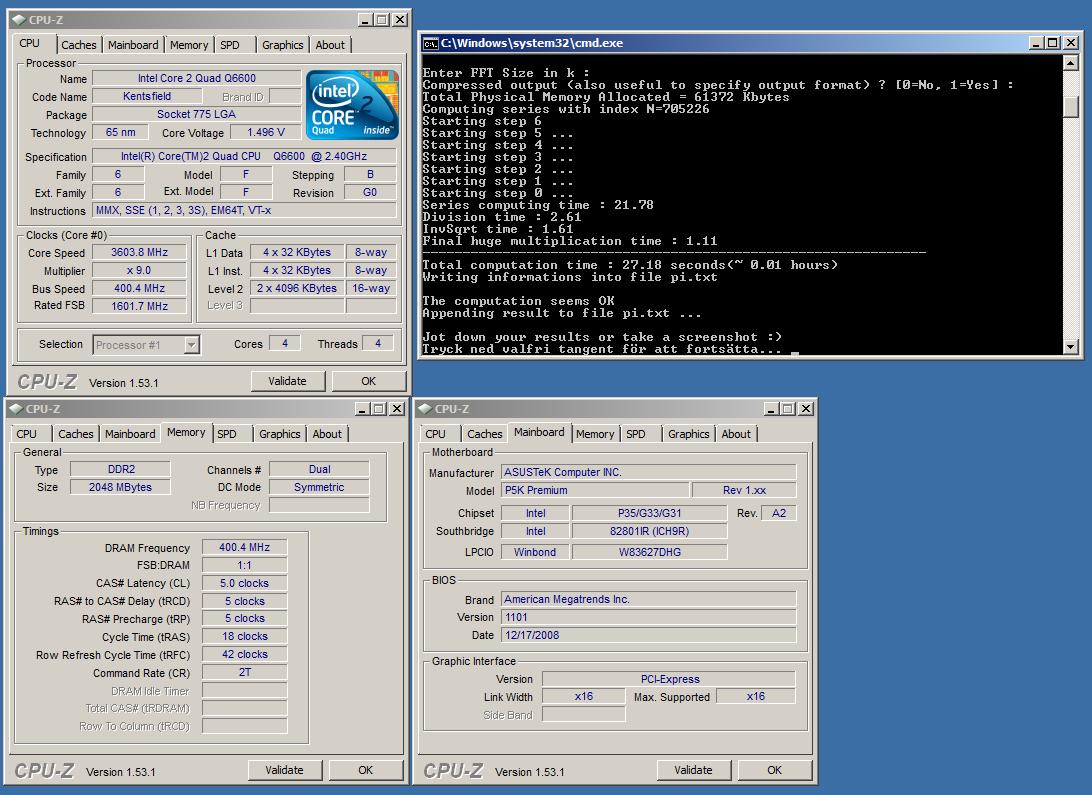Viewport: 1092px width, 795px height.
Task: Click the scroll down arrow in cmd window
Action: click(1070, 347)
